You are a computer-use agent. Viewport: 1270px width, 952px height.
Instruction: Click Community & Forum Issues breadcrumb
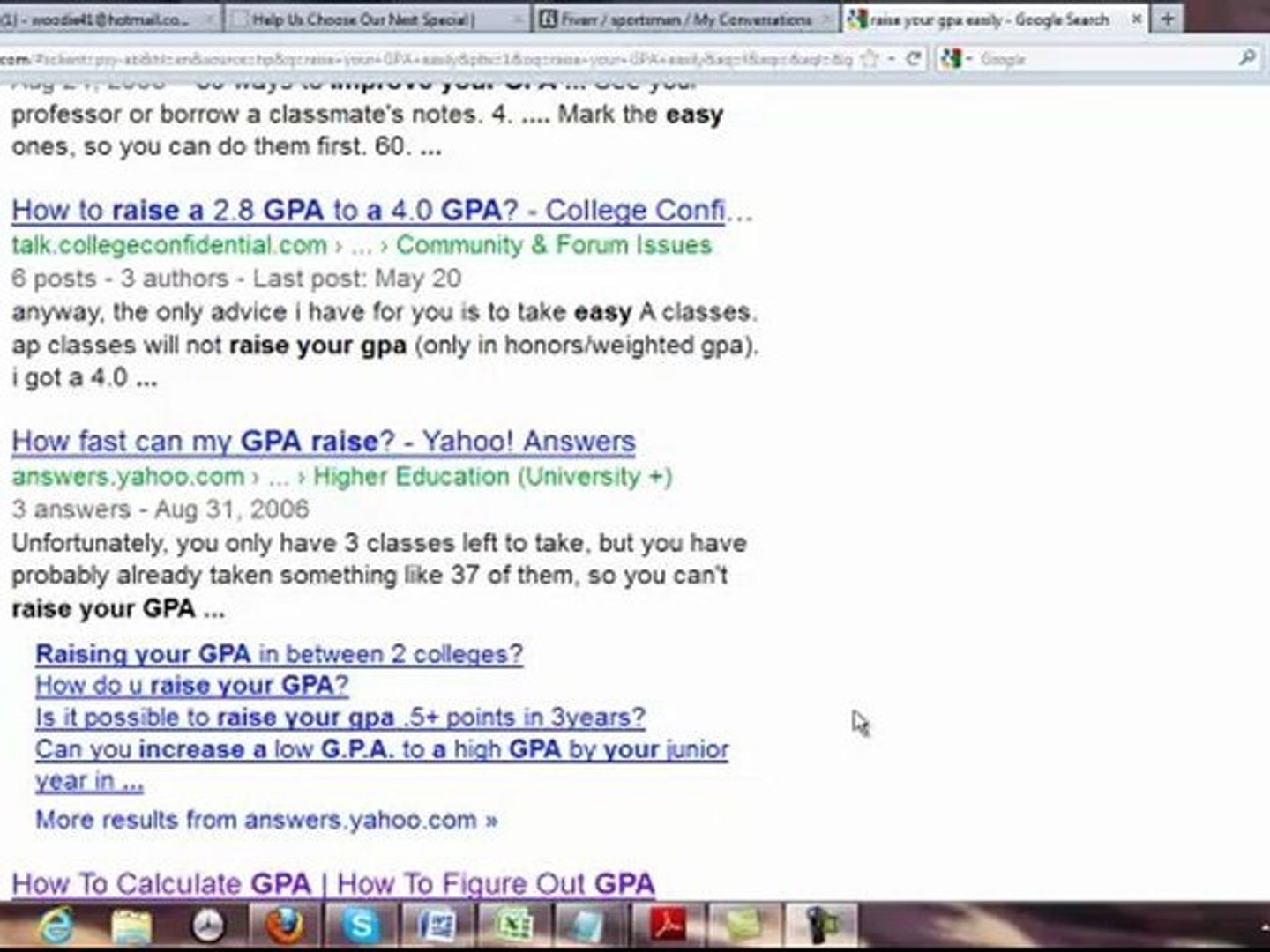tap(554, 245)
